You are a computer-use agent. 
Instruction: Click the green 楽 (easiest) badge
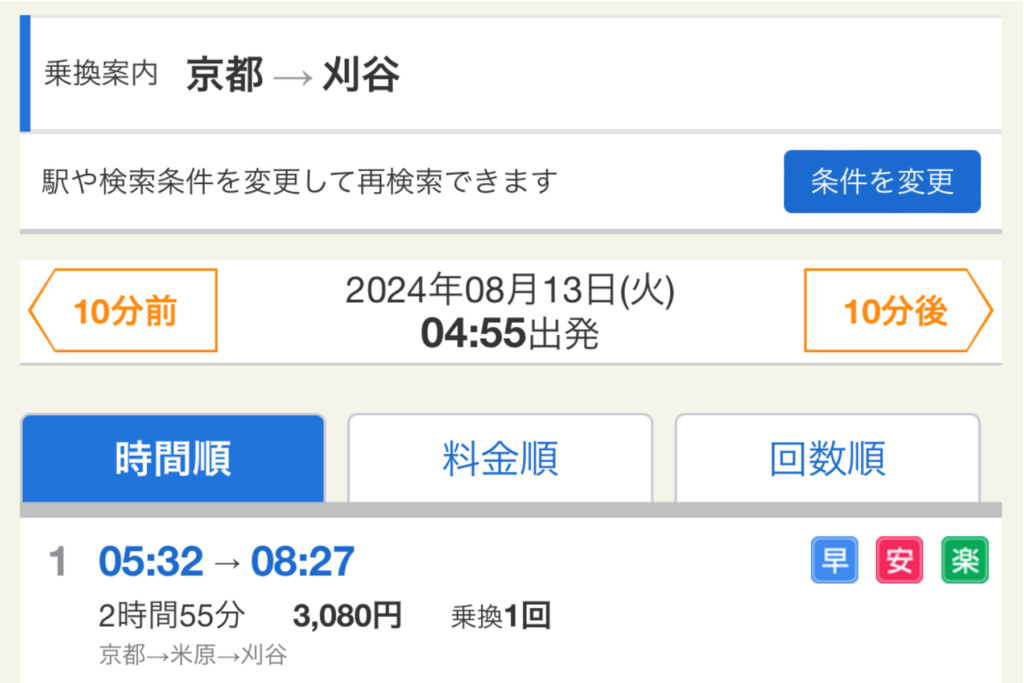click(x=964, y=561)
